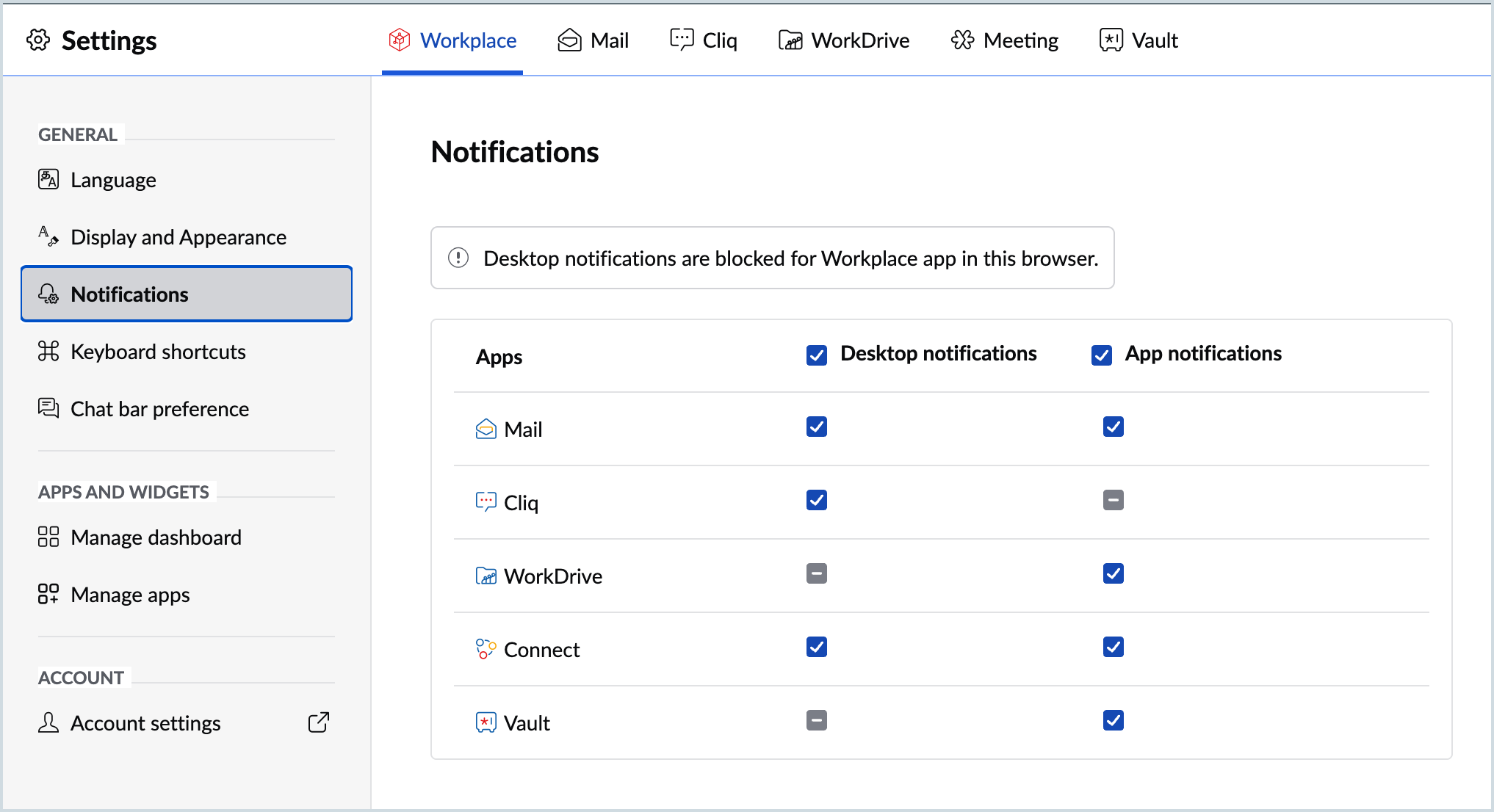Uncheck Mail desktop notifications checkbox
The image size is (1494, 812).
[x=817, y=427]
